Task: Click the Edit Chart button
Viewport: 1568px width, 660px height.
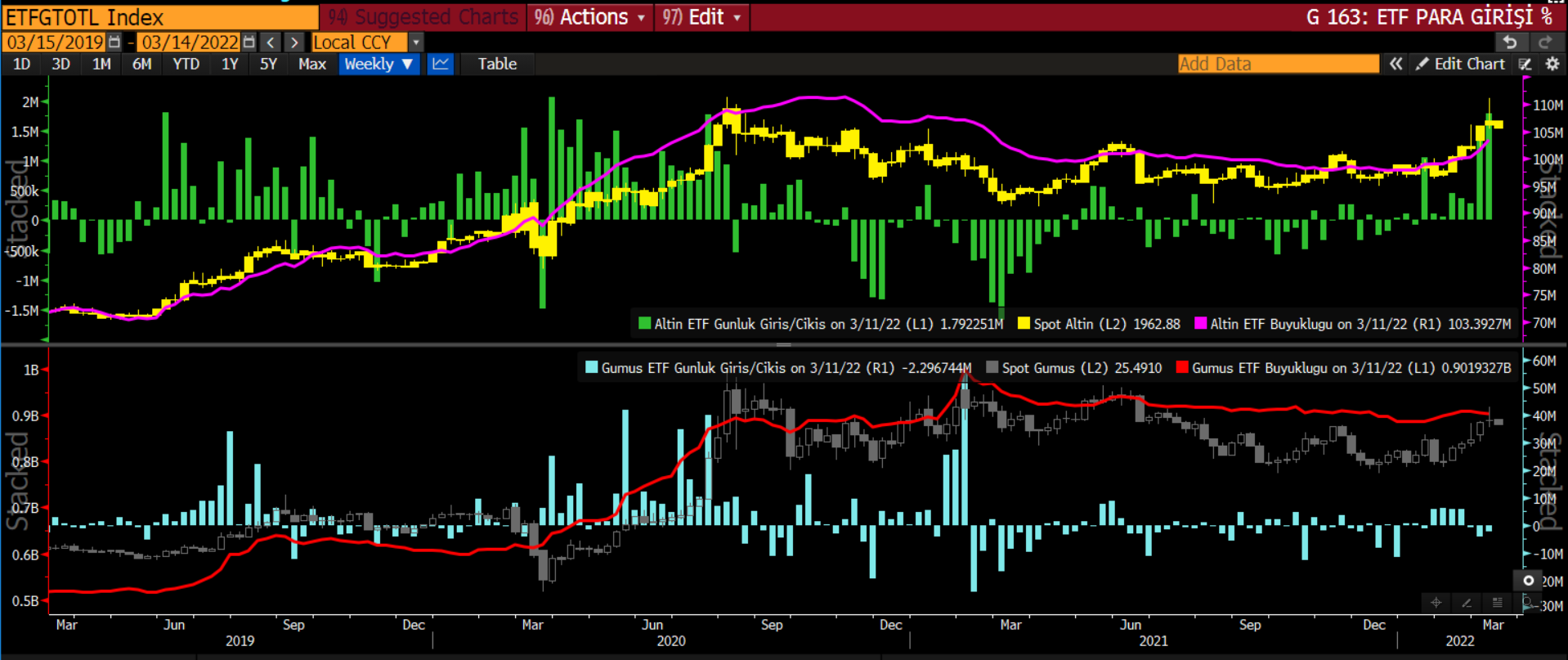Action: (1460, 64)
